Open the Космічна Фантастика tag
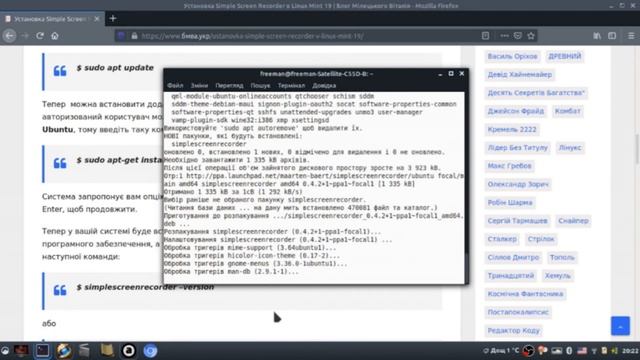 [x=525, y=294]
